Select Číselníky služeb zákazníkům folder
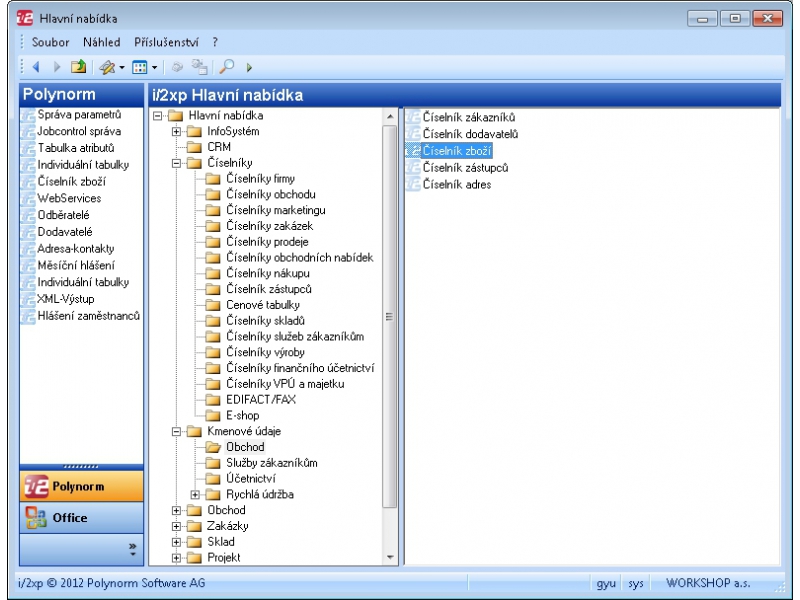 295,337
